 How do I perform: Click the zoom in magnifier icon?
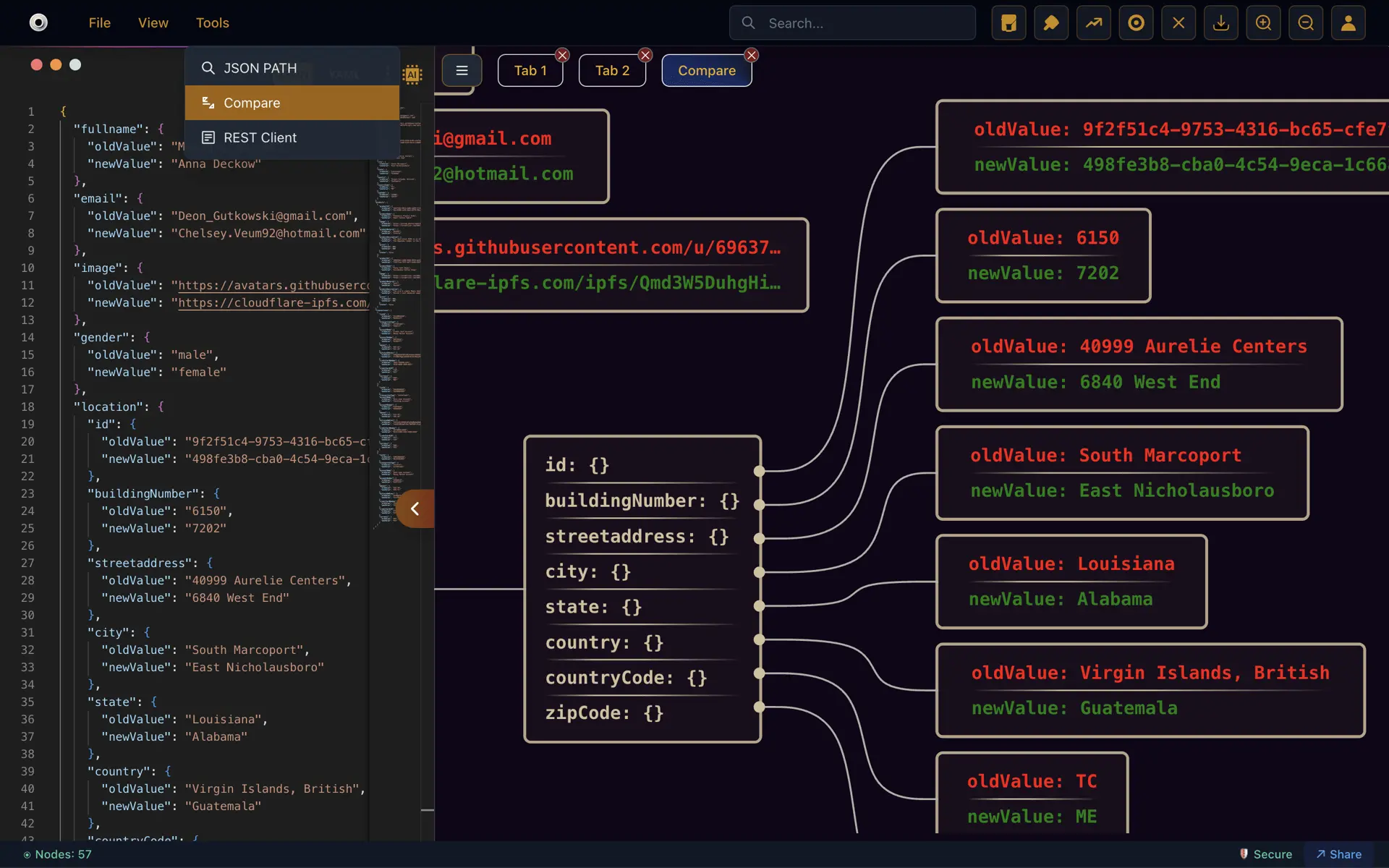pyautogui.click(x=1263, y=22)
